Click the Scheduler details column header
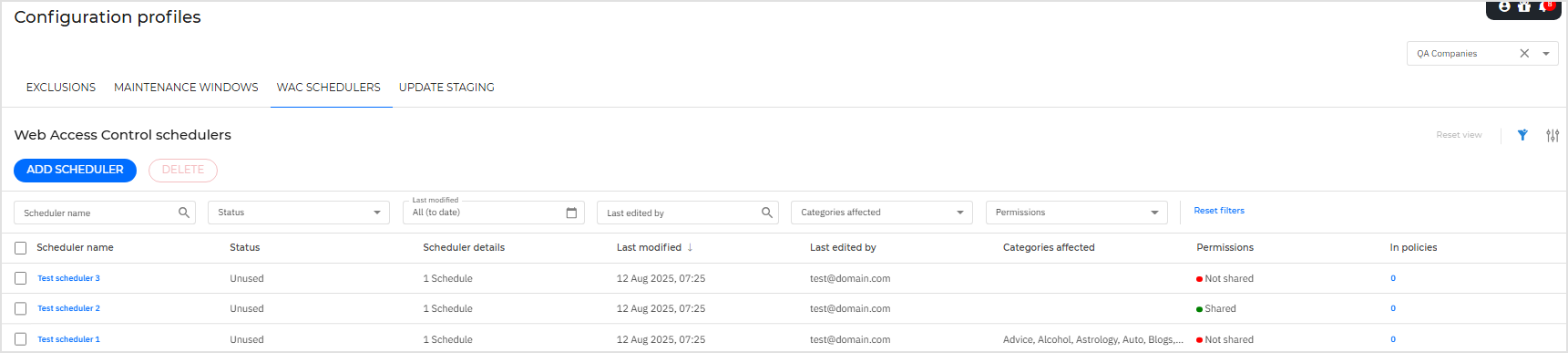 pos(464,247)
